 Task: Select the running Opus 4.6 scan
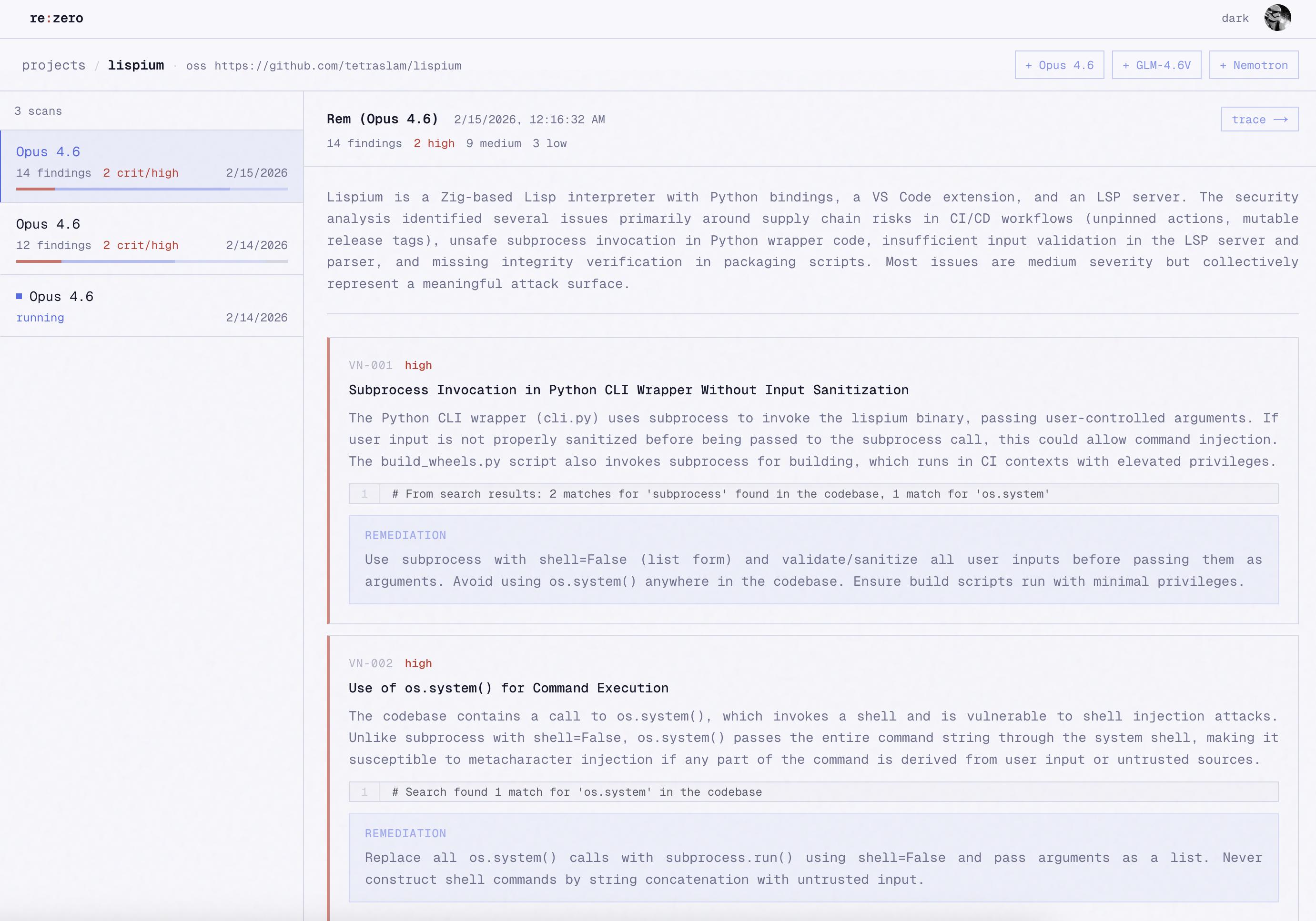click(152, 306)
